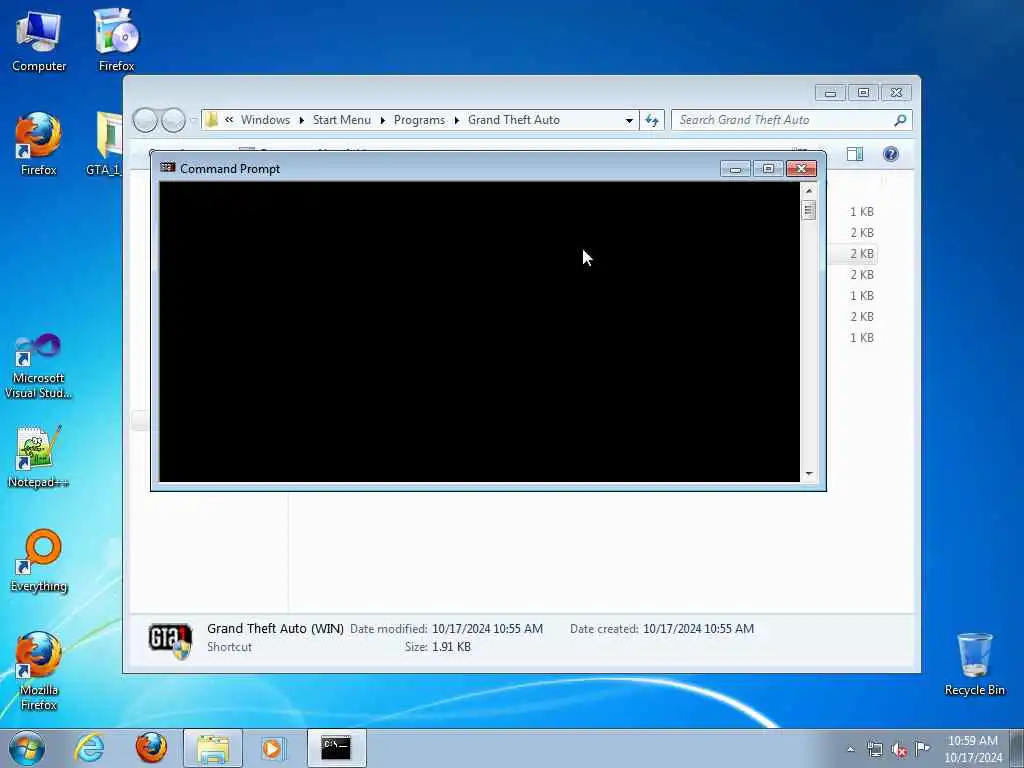The width and height of the screenshot is (1024, 768).
Task: Expand the arrow after the Programs breadcrumb
Action: coord(457,120)
